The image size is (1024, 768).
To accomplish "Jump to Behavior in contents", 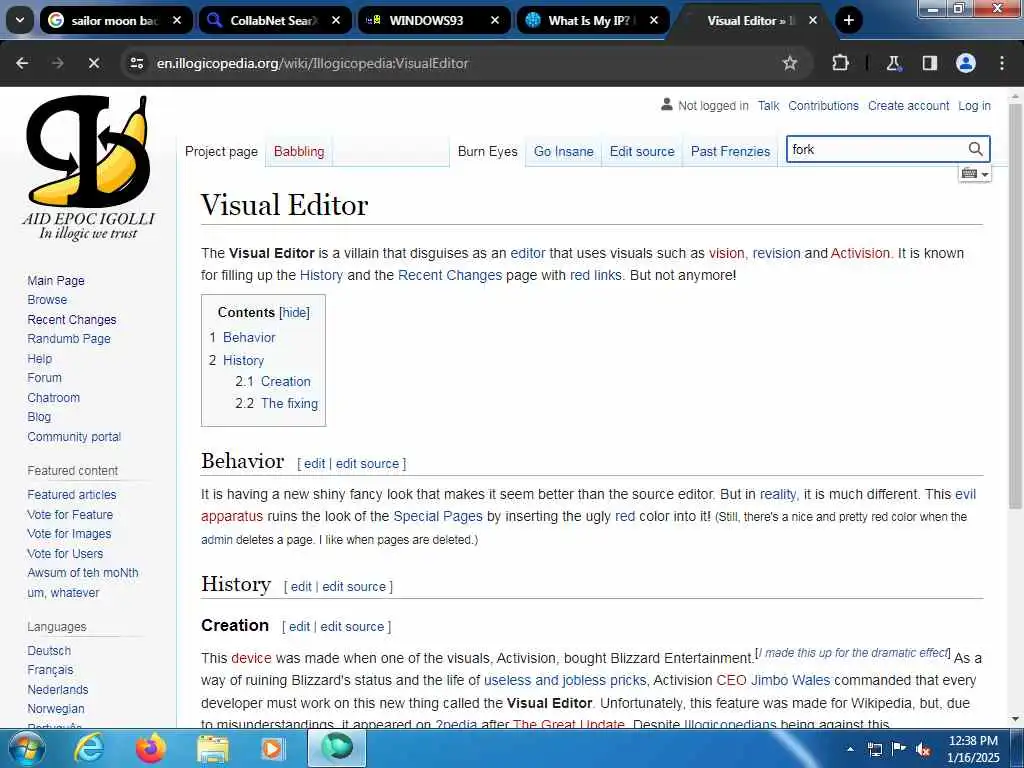I will pyautogui.click(x=249, y=338).
